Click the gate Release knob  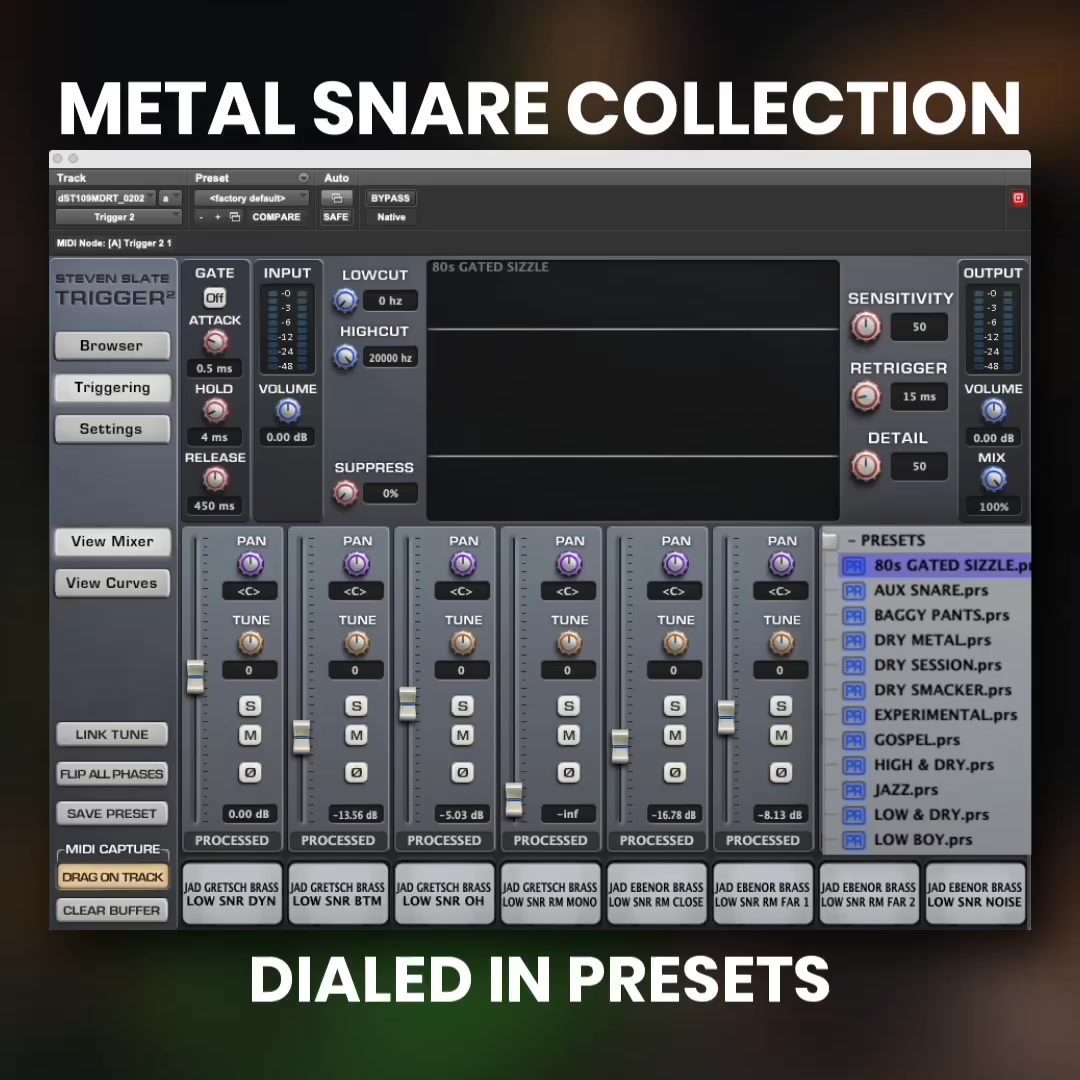pos(216,479)
